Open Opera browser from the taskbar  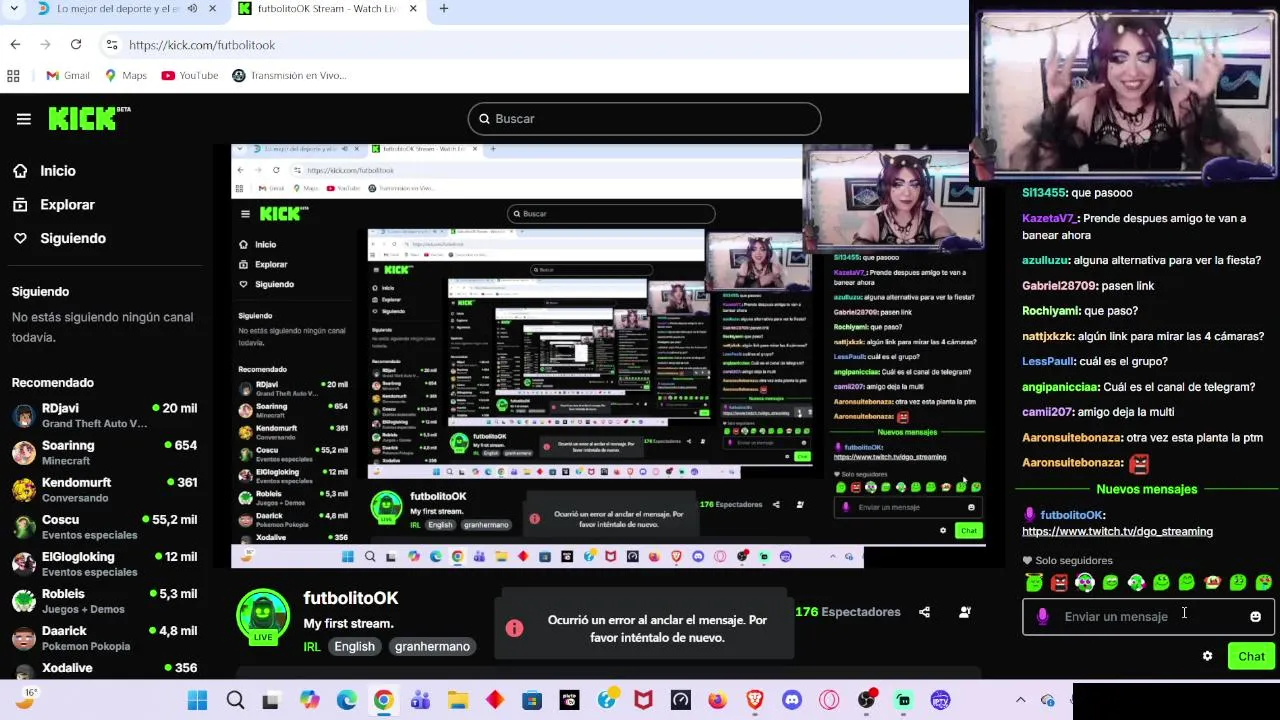(829, 700)
